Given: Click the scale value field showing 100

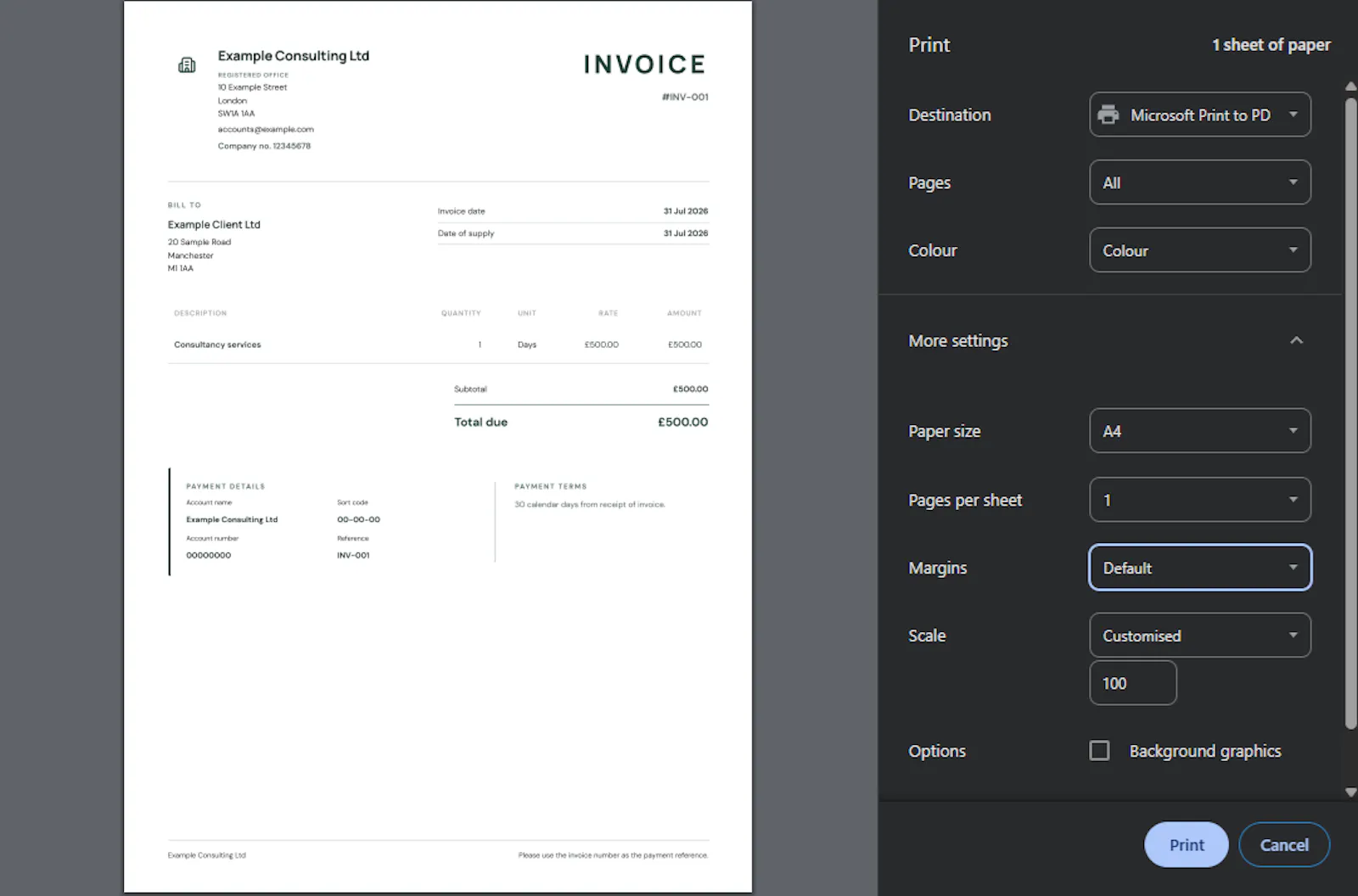Looking at the screenshot, I should [x=1133, y=683].
